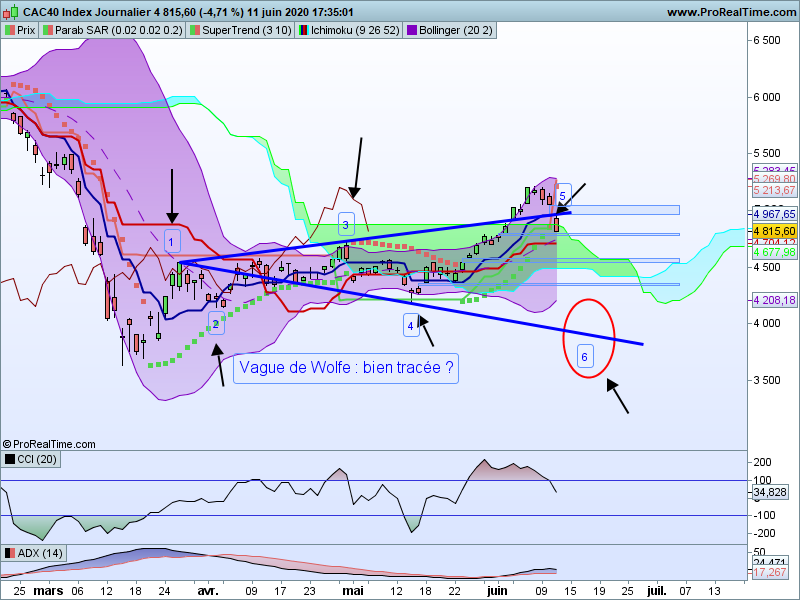Open the Prix indicator settings label
The image size is (800, 600).
point(20,30)
